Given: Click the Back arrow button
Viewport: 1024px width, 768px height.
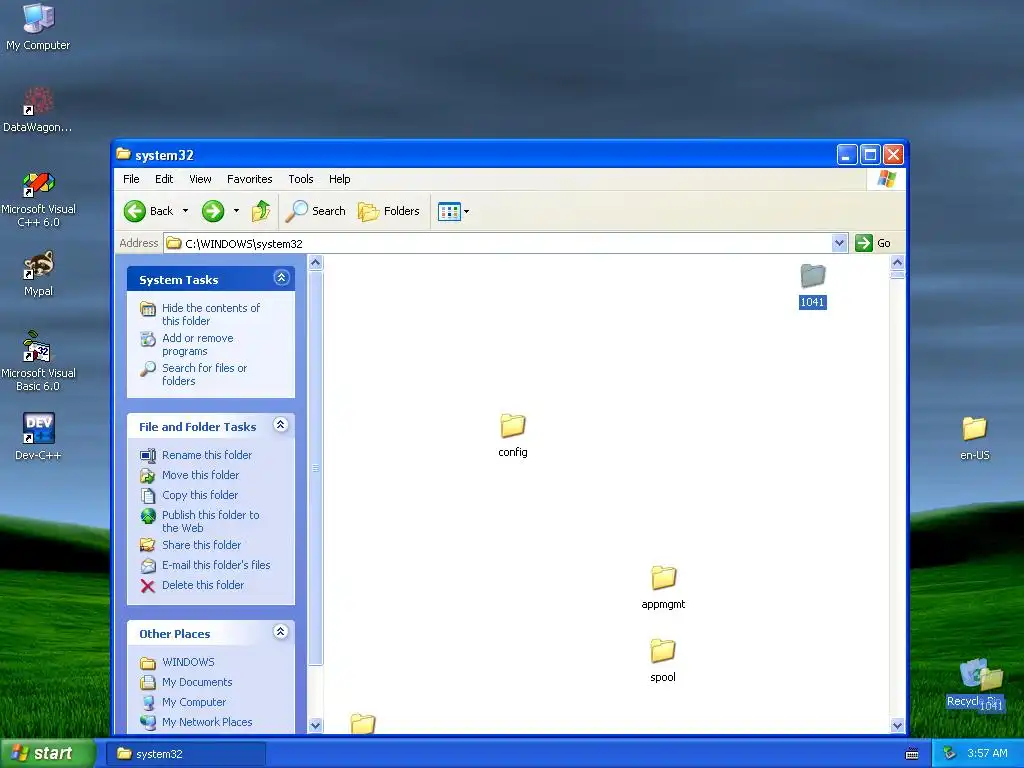Looking at the screenshot, I should [149, 211].
